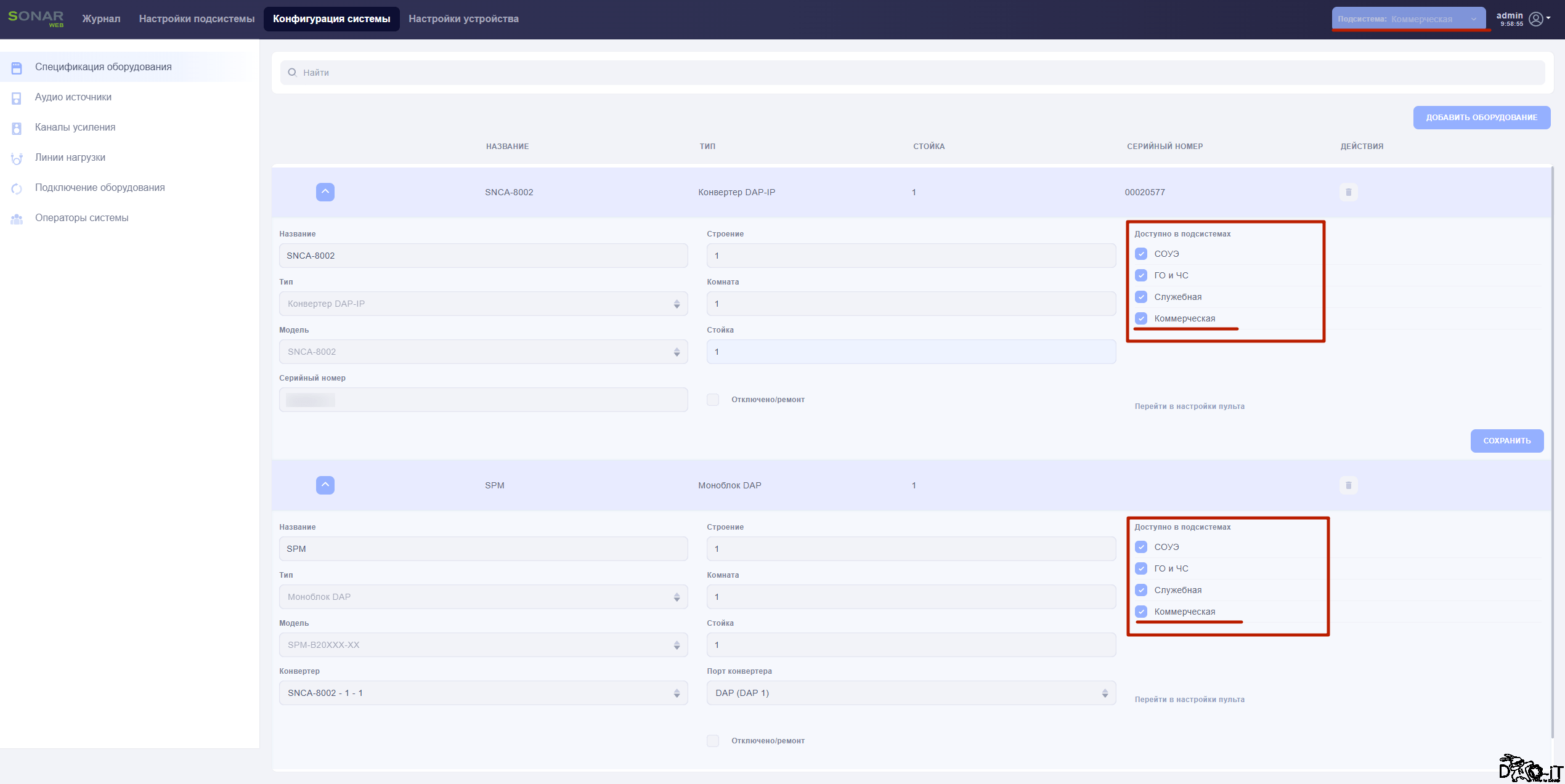
Task: Follow Перейти в настройки пульта for SNCA-8002
Action: (1189, 406)
